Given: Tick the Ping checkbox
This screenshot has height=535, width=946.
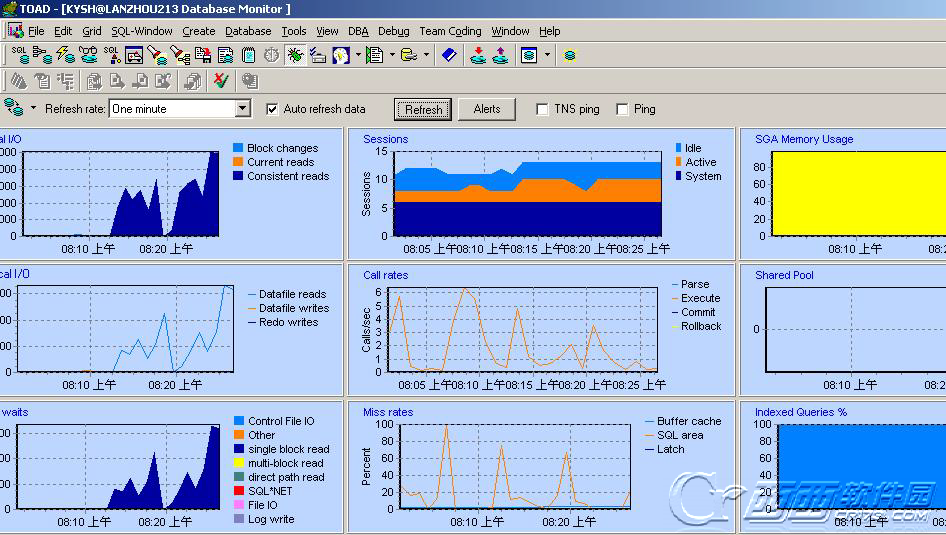Looking at the screenshot, I should (622, 109).
